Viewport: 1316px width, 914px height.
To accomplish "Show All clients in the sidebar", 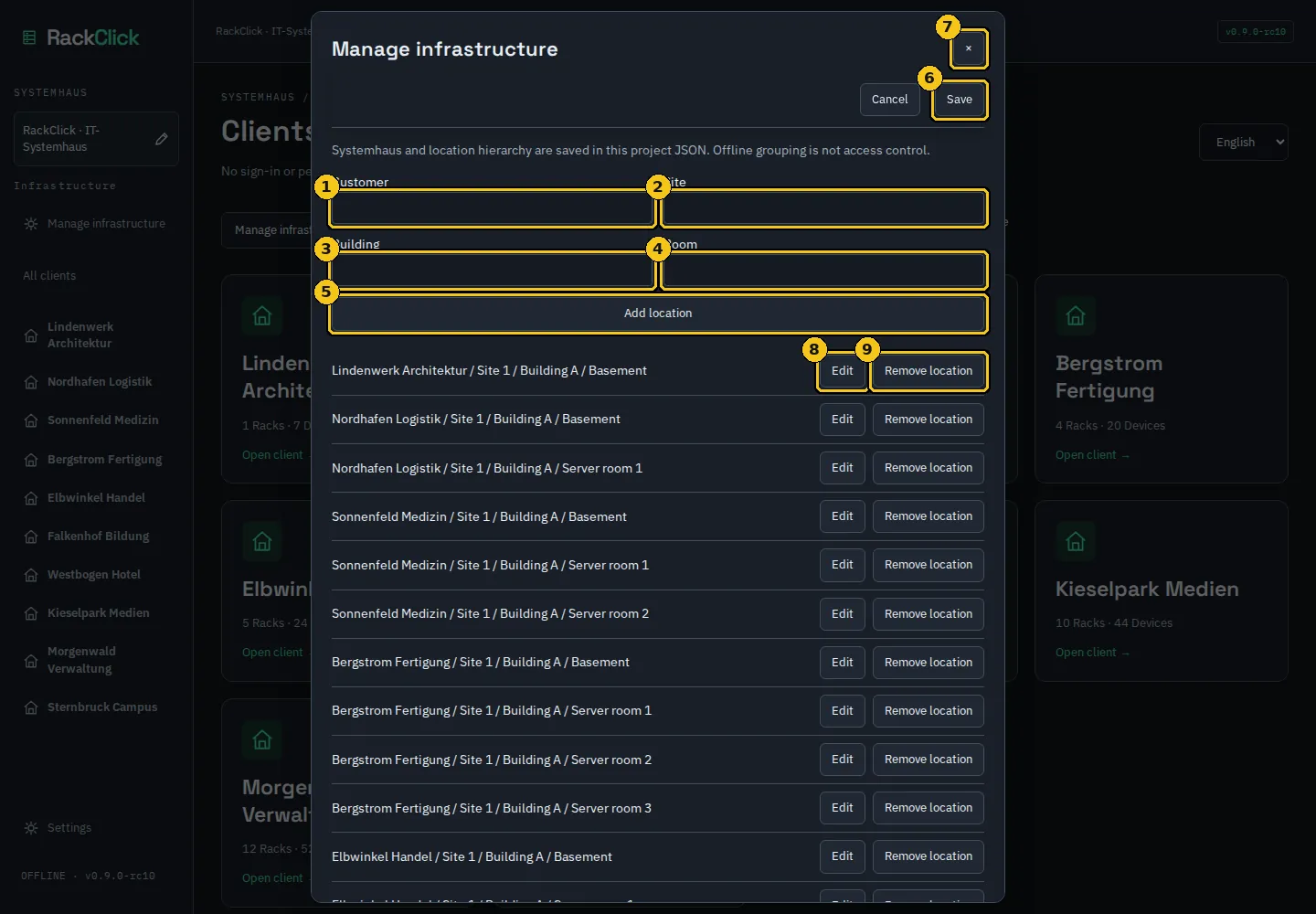I will [x=49, y=276].
